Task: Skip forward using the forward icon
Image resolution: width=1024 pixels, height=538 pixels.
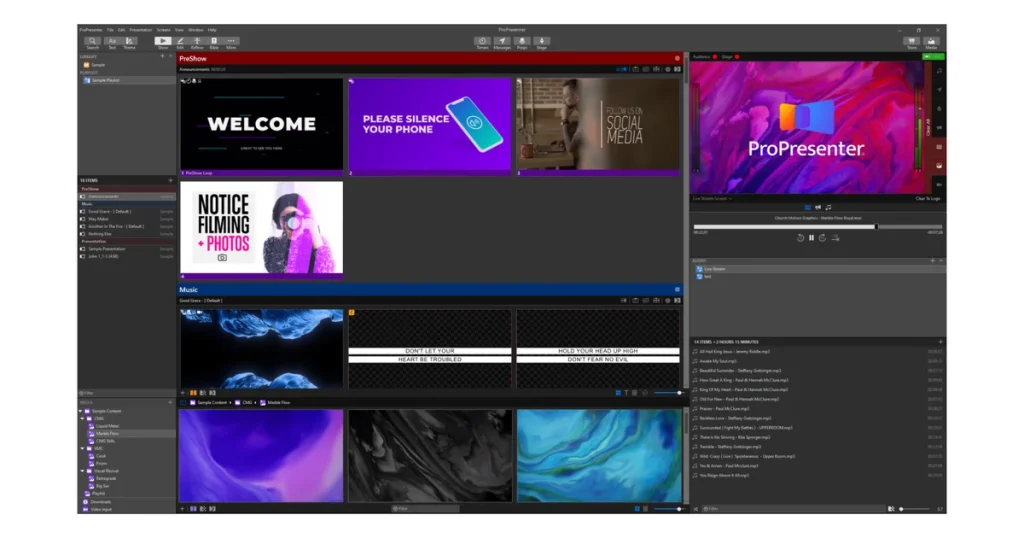Action: (x=822, y=238)
